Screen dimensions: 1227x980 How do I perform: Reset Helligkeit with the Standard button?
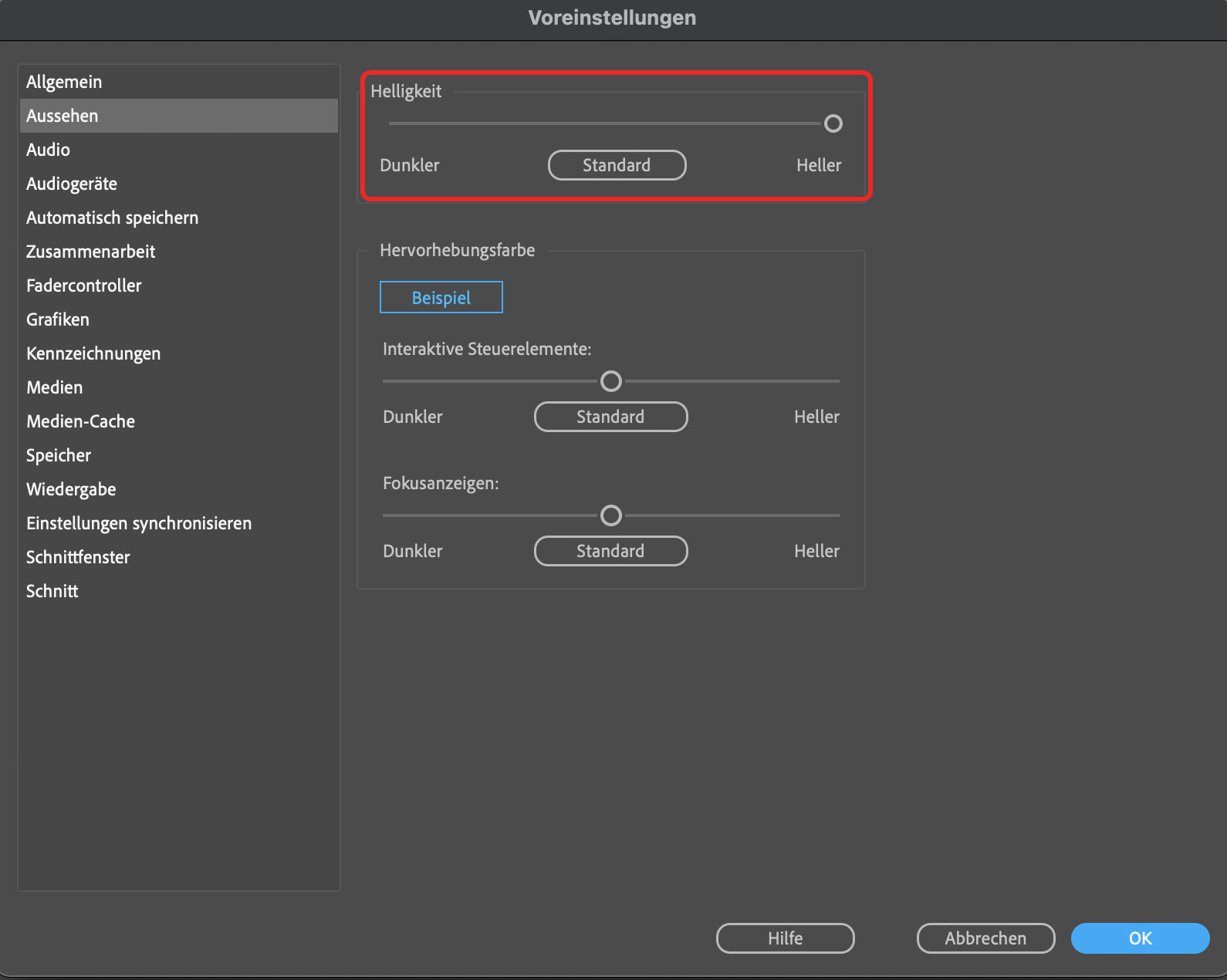[617, 165]
